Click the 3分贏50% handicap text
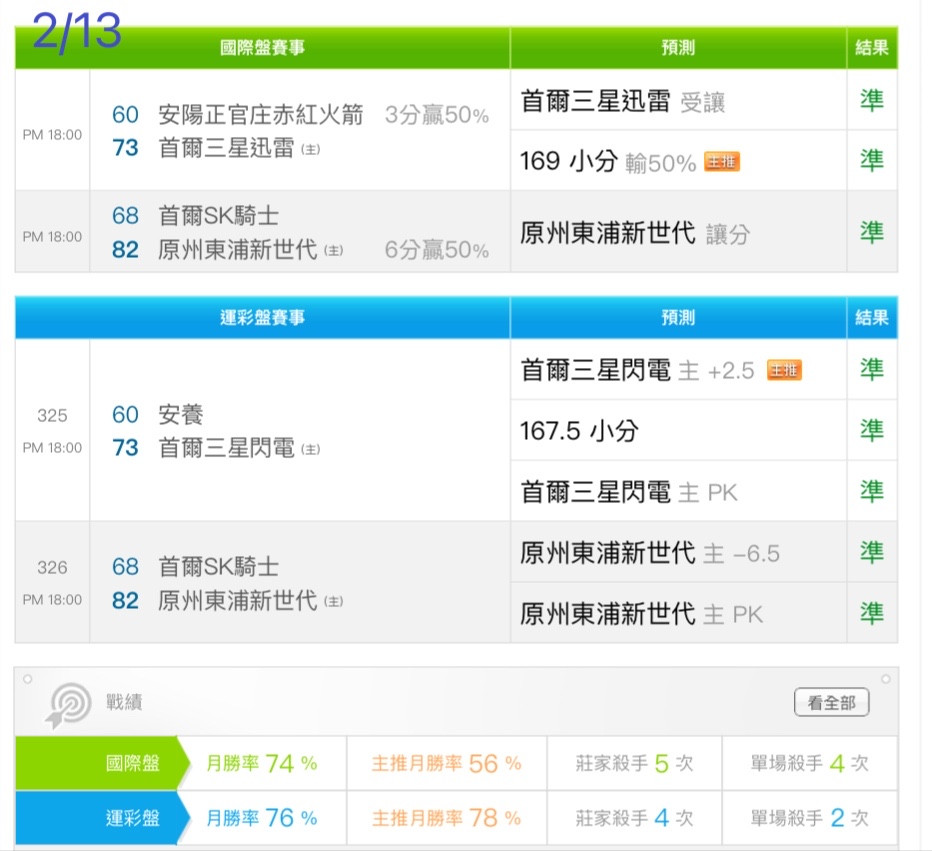Viewport: 932px width, 851px height. coord(437,115)
